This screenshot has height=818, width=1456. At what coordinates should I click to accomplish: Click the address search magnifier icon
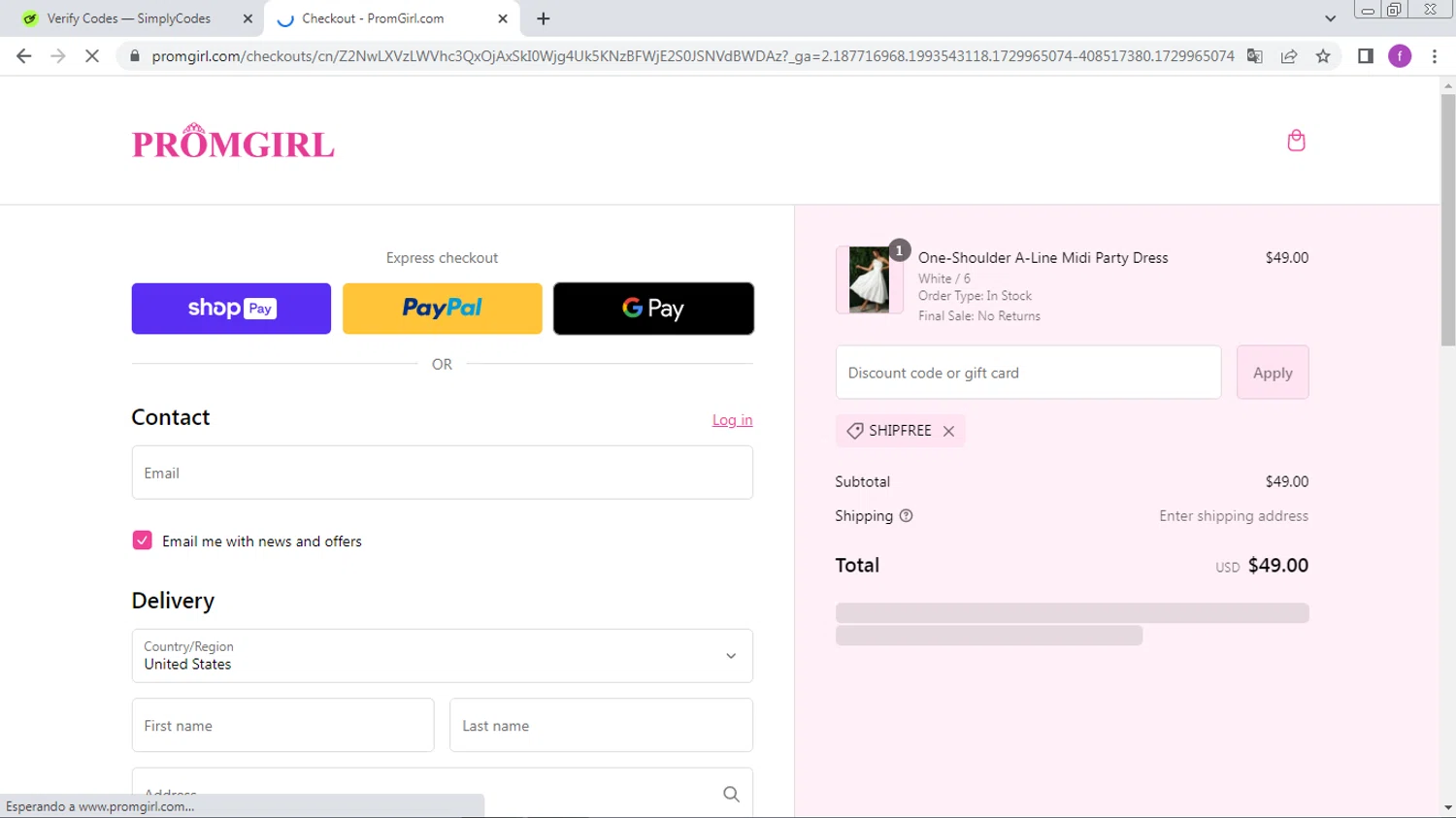(x=731, y=794)
